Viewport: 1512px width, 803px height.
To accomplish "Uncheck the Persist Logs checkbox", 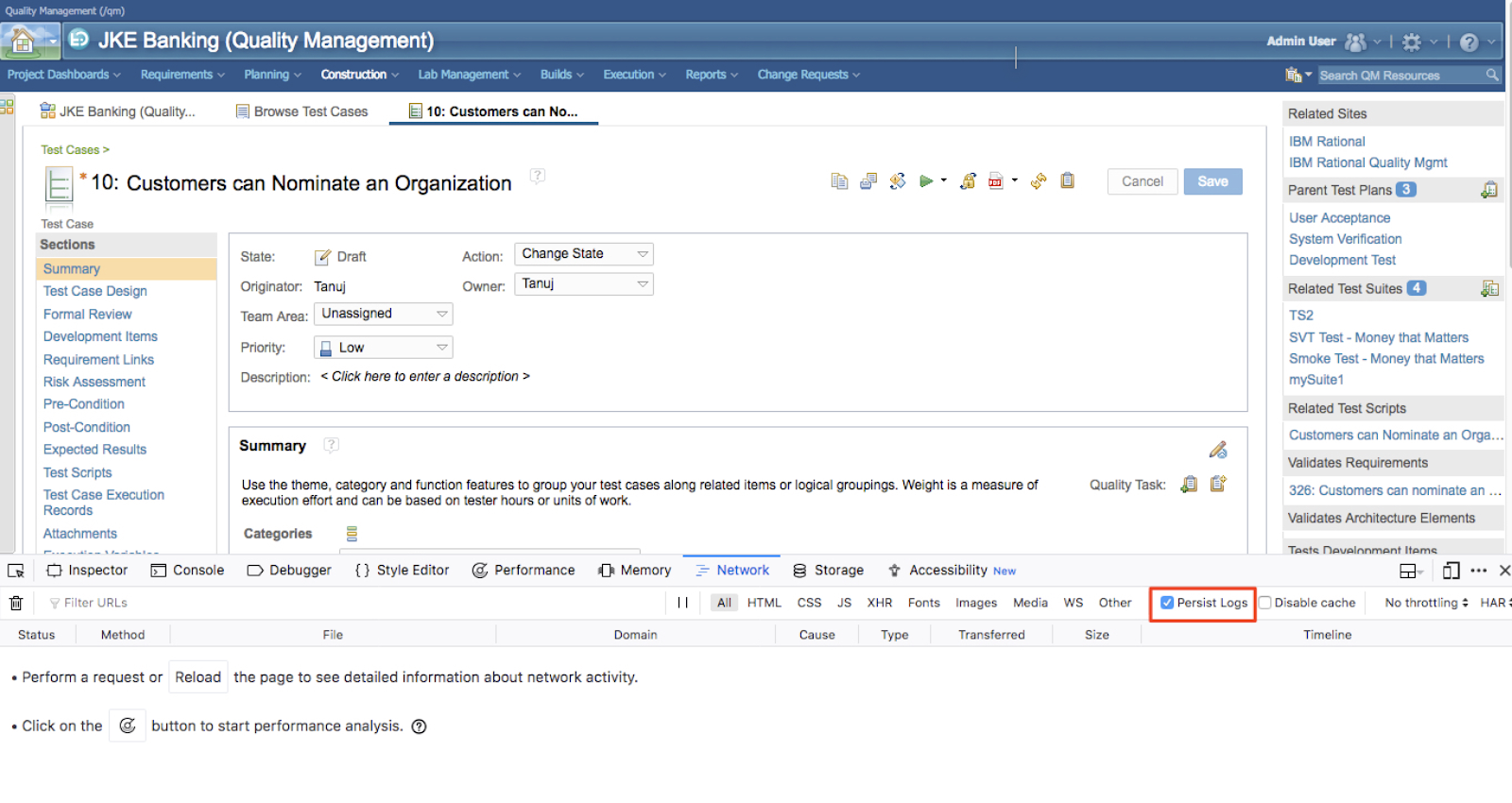I will 1167,603.
